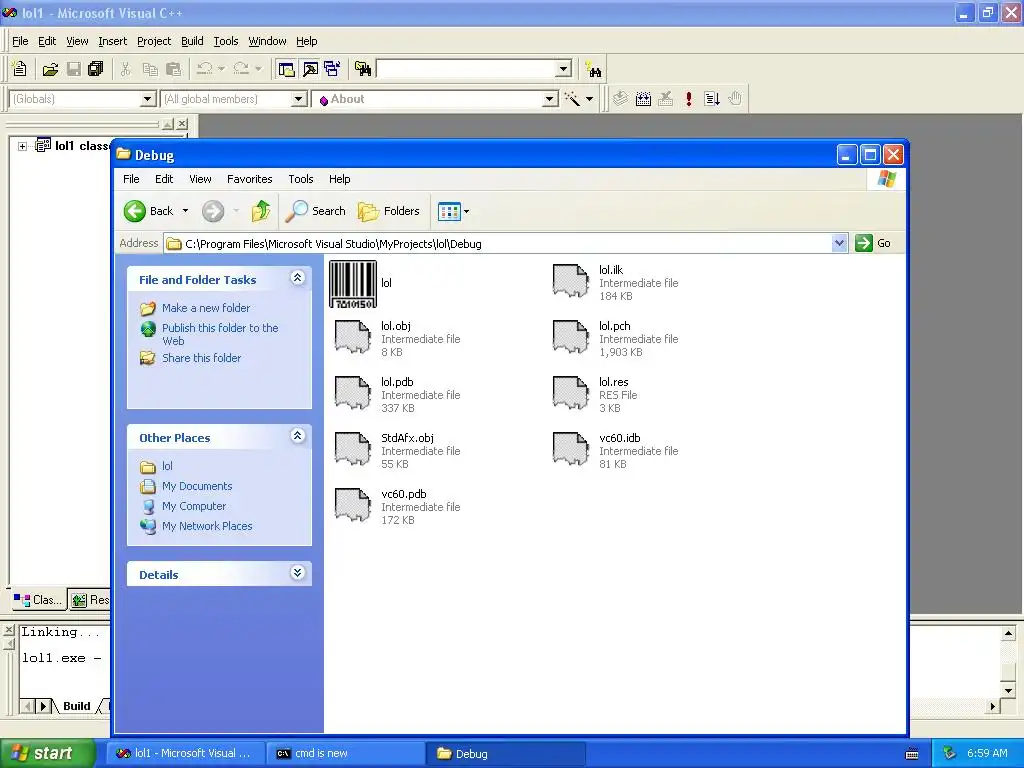This screenshot has width=1024, height=768.
Task: Open the Back history dropdown arrow
Action: click(x=185, y=211)
